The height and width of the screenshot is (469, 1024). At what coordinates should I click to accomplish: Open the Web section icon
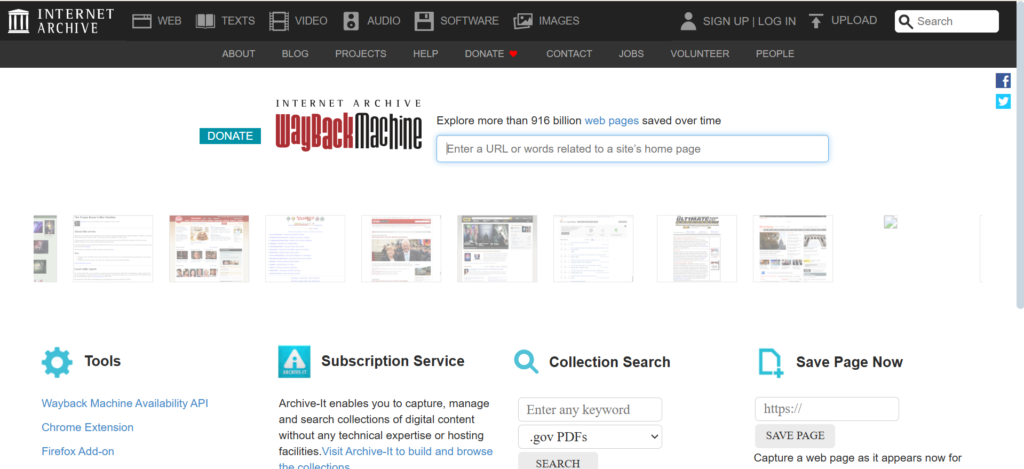[142, 21]
